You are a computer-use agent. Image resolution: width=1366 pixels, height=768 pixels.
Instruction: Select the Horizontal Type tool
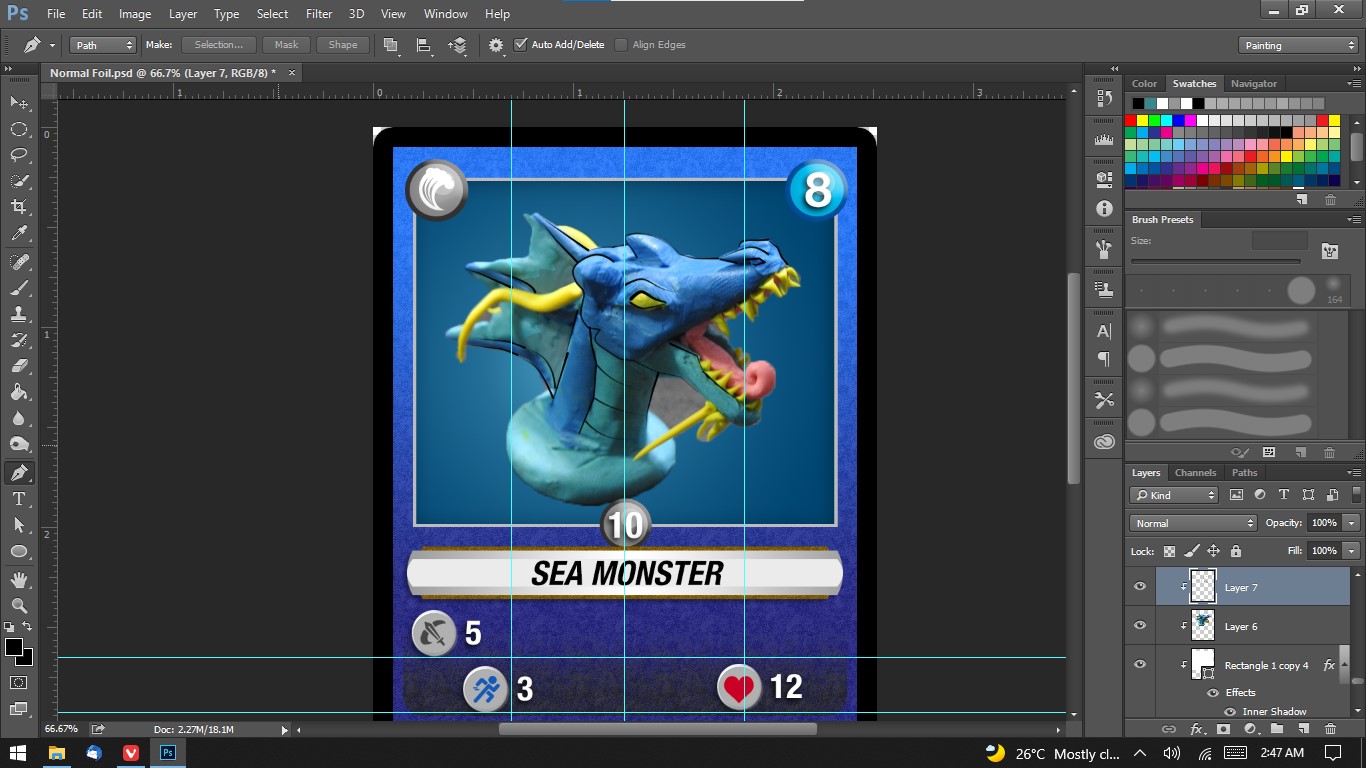pos(19,499)
